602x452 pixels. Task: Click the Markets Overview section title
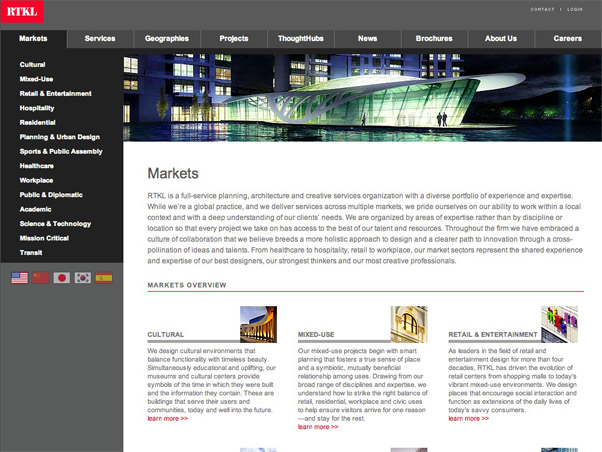(x=187, y=285)
